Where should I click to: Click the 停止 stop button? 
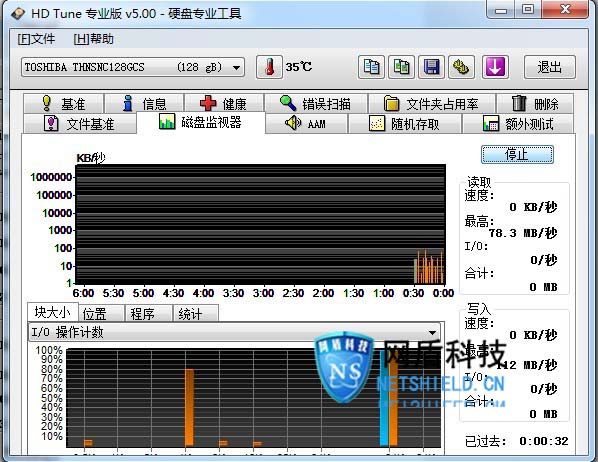tap(517, 155)
